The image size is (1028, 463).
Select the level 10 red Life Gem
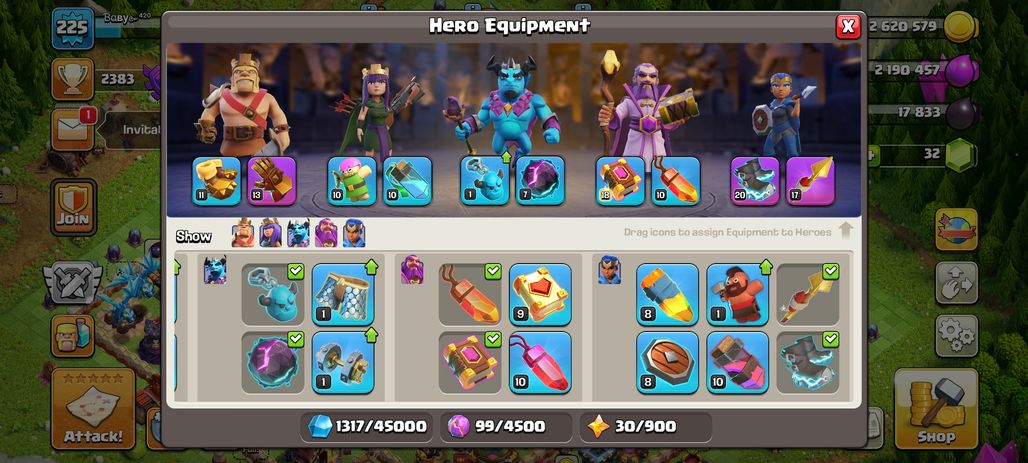tap(540, 363)
